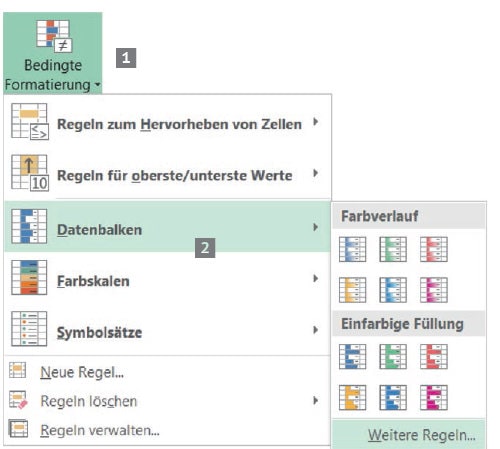Choose purple gradient data bar
Screen dimensions: 500x449
[x=434, y=290]
